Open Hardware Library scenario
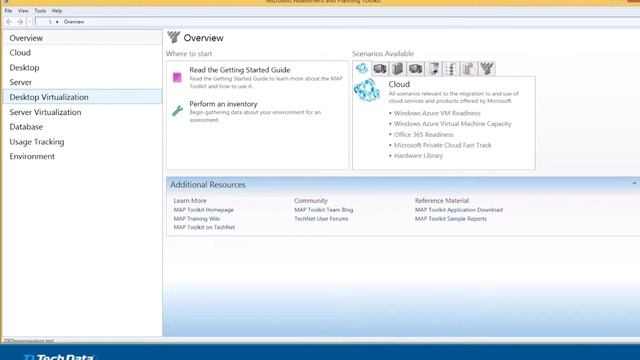 pos(418,156)
